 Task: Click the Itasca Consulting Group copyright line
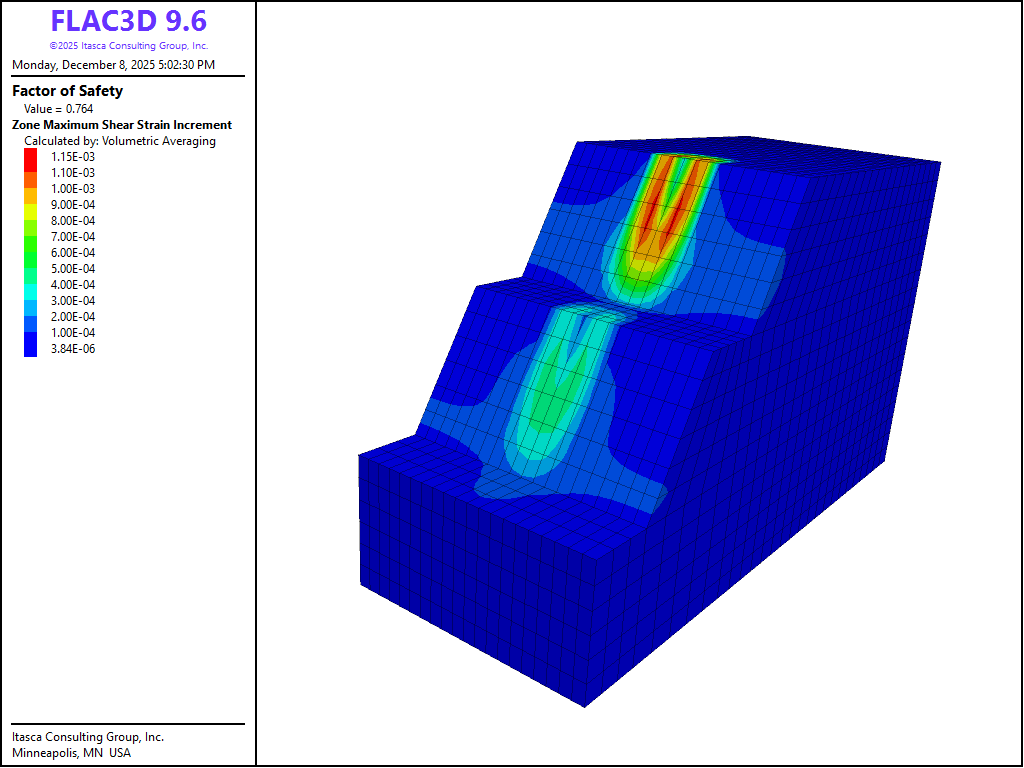[x=128, y=46]
